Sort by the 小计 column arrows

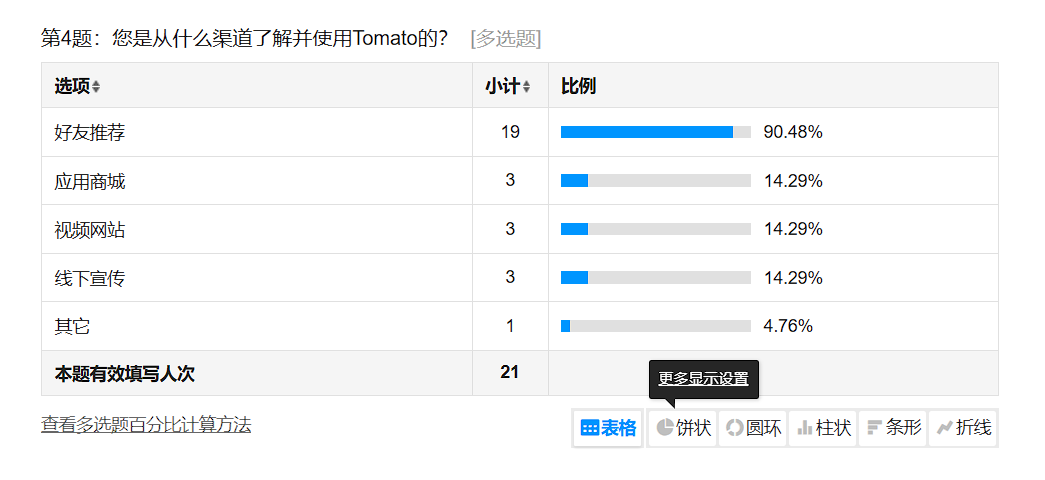[x=527, y=87]
